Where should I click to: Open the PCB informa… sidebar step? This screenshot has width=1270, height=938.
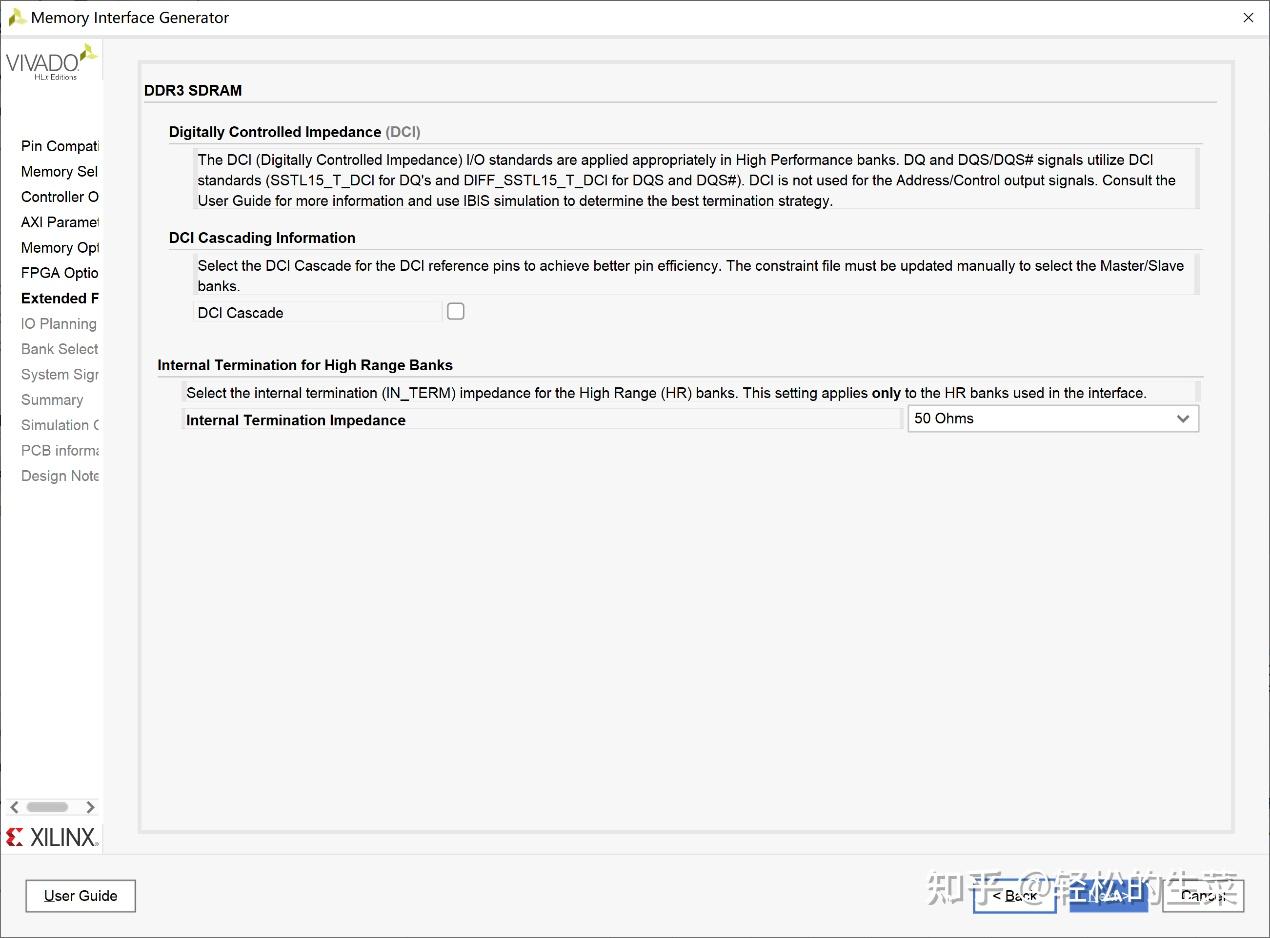tap(60, 451)
